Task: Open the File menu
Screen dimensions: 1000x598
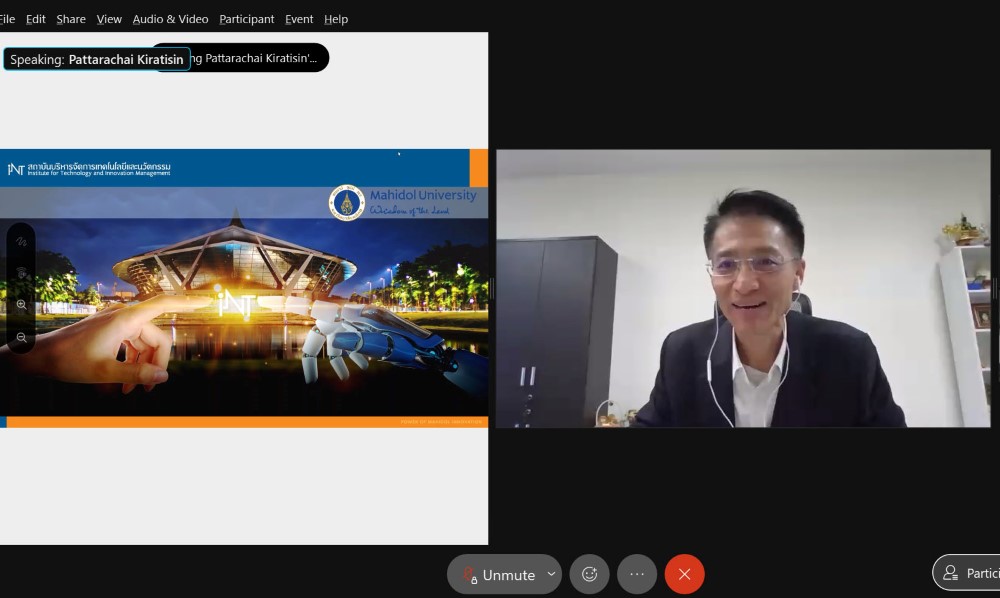Action: coord(7,19)
